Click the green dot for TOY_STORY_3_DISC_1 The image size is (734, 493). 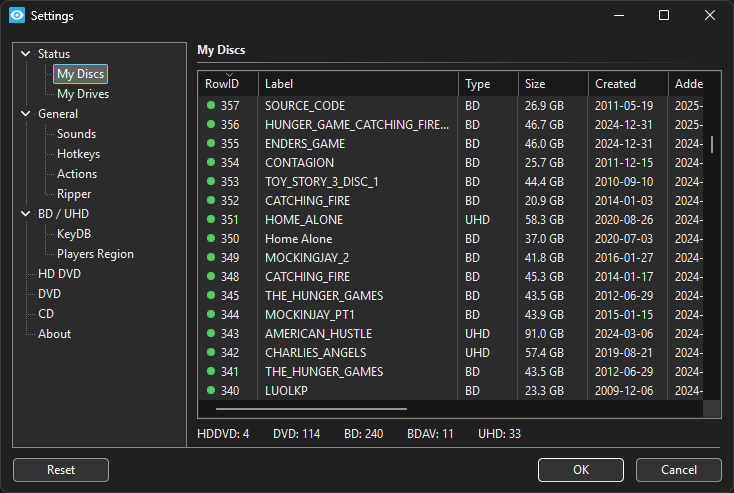pos(211,181)
